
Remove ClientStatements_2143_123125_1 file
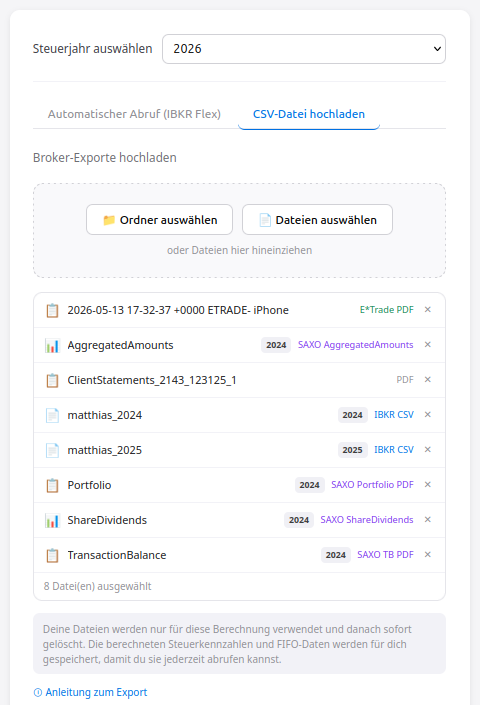coord(428,380)
